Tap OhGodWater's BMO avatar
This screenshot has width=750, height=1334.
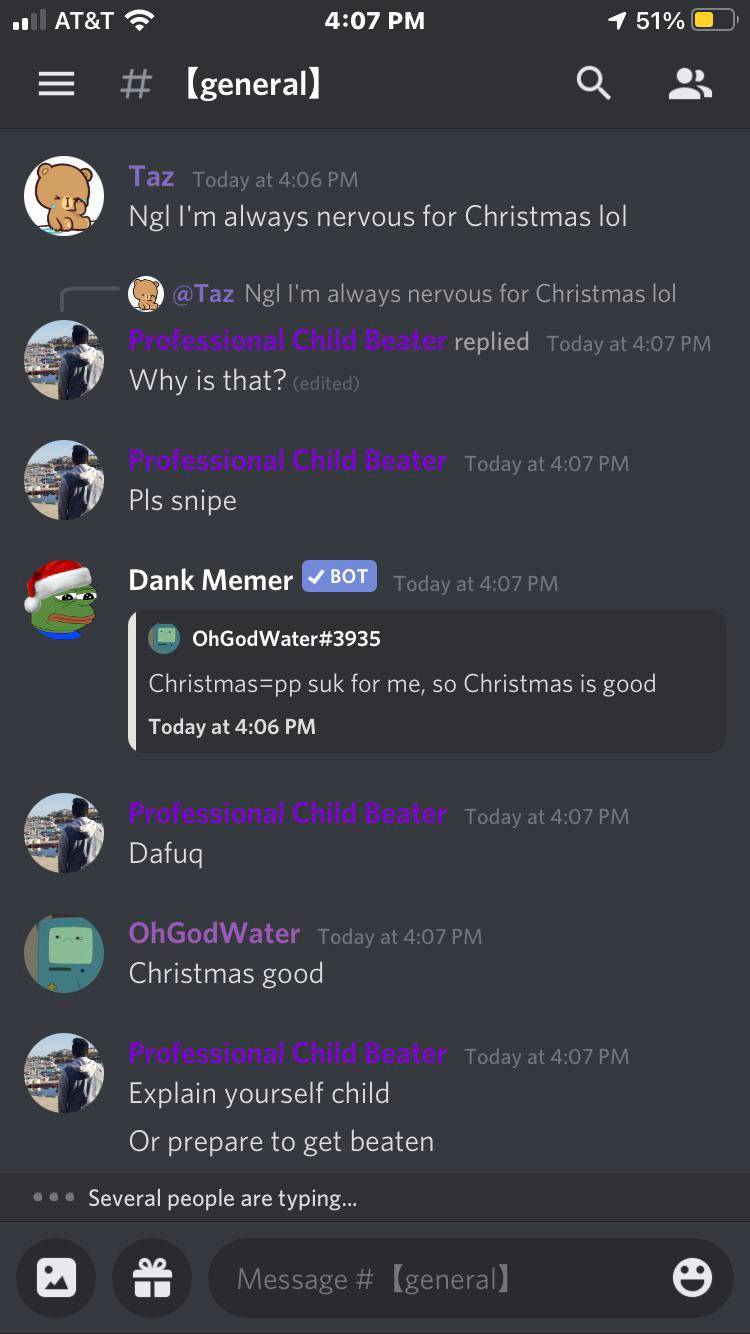(x=64, y=954)
